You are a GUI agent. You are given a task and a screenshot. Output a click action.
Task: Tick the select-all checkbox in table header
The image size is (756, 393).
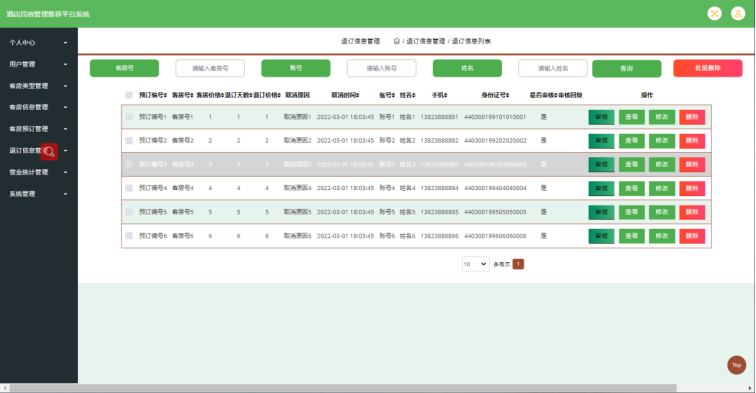(x=129, y=95)
